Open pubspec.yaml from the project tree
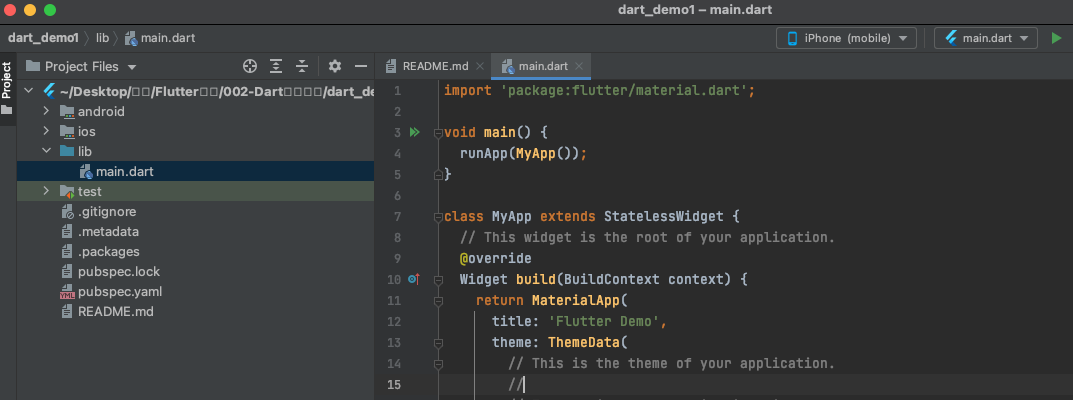Image resolution: width=1073 pixels, height=400 pixels. 119,291
